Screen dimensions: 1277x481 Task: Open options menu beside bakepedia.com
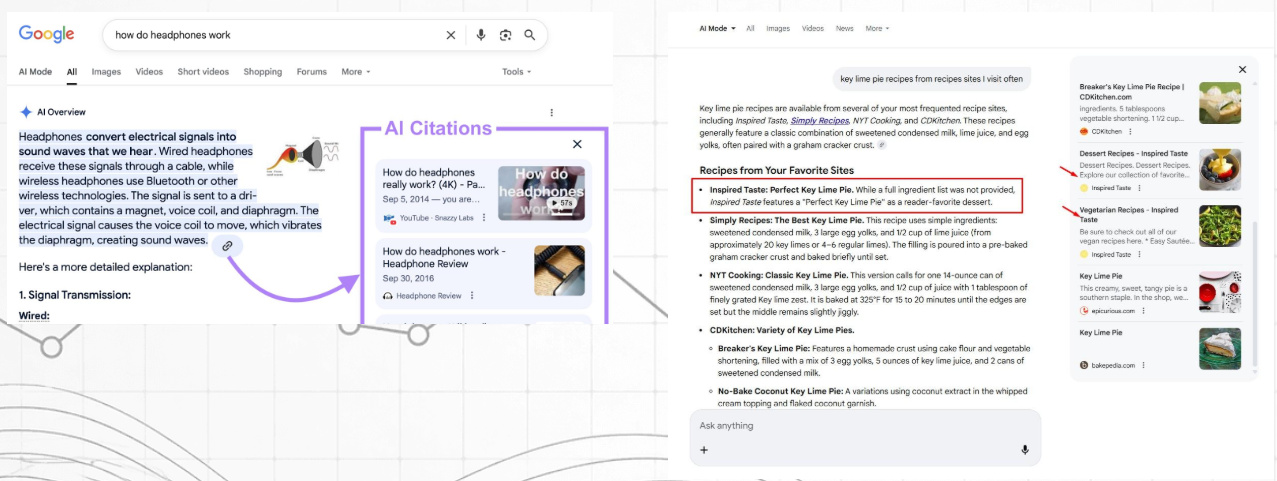click(1143, 365)
